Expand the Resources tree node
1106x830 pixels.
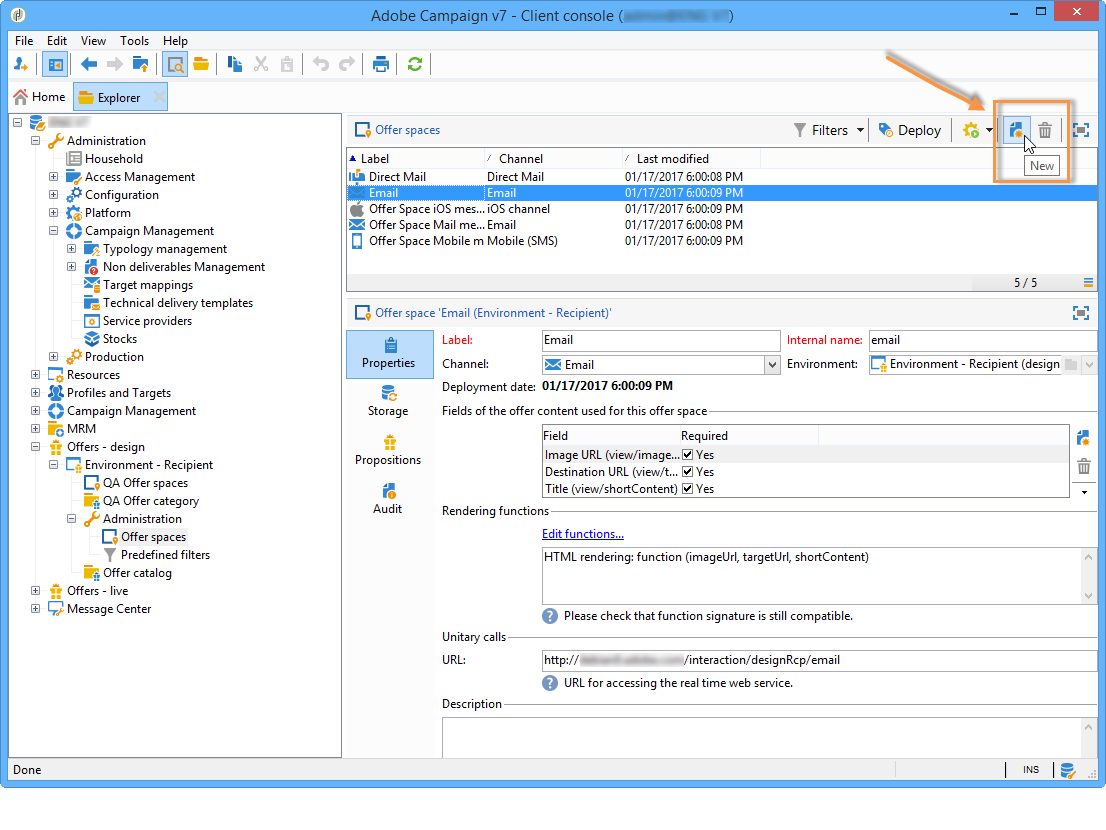[x=35, y=374]
